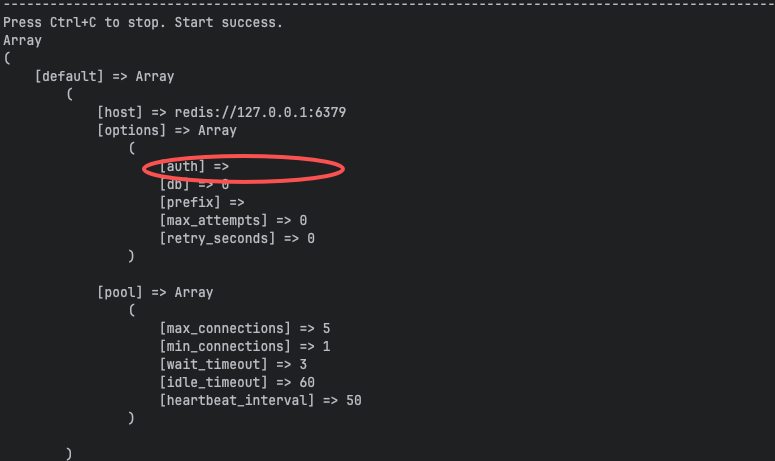Screen dimensions: 775x461
Task: Select the [max_attempts] key
Action: click(214, 220)
